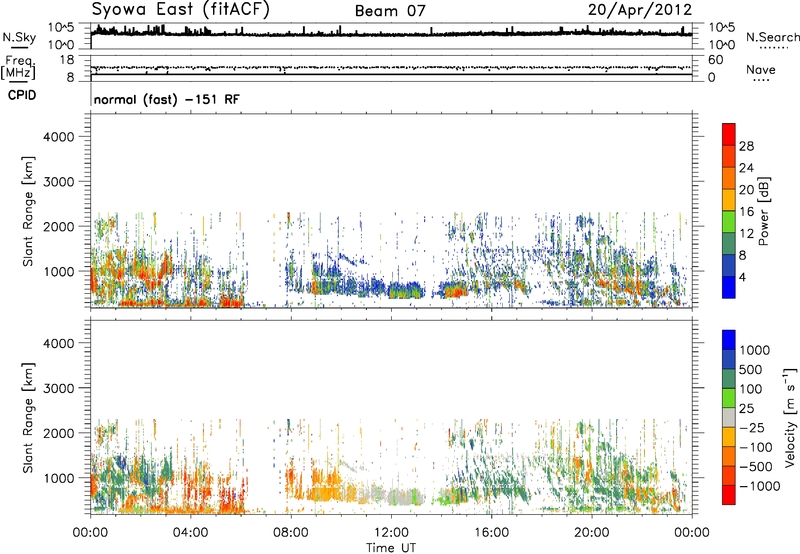Pick the light green 12–16 dB power swatch
Screen dimensions: 800x554
coord(729,222)
